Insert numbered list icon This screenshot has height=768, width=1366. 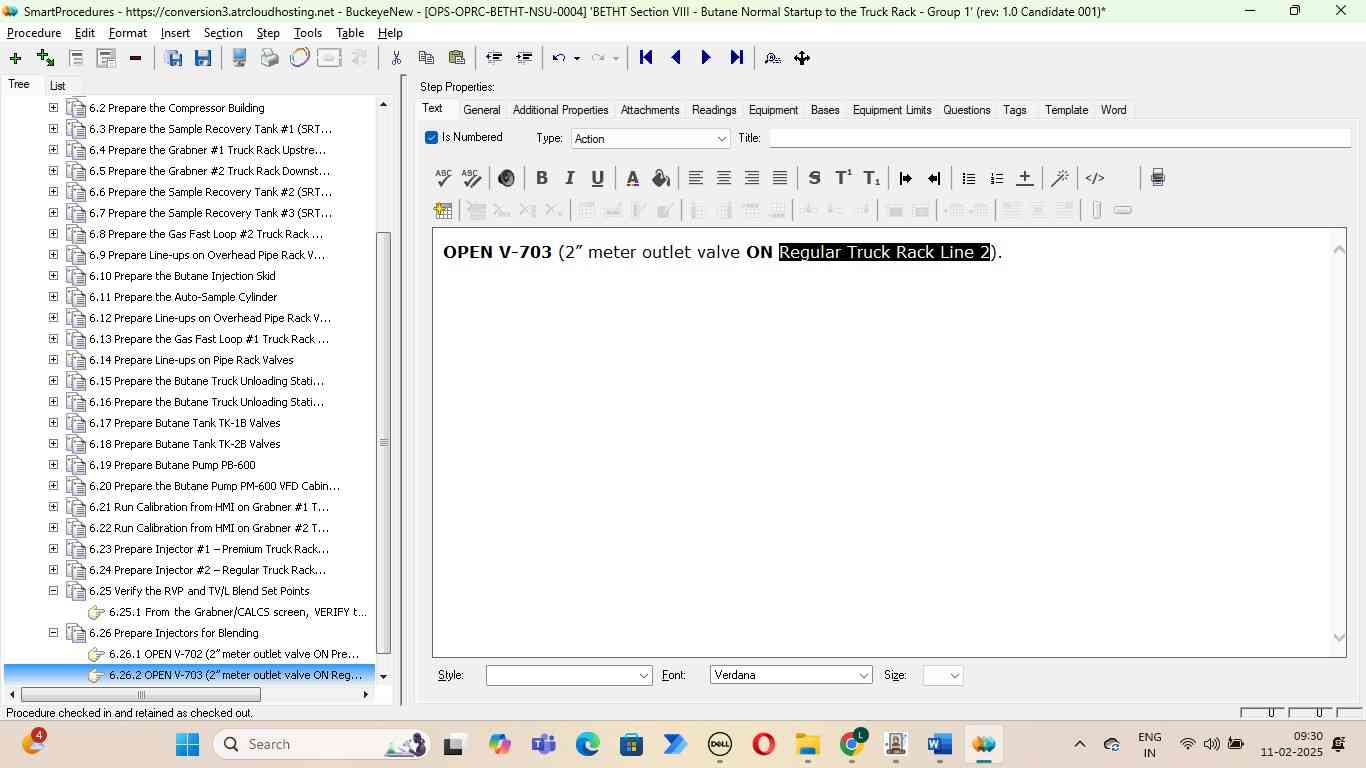coord(996,178)
